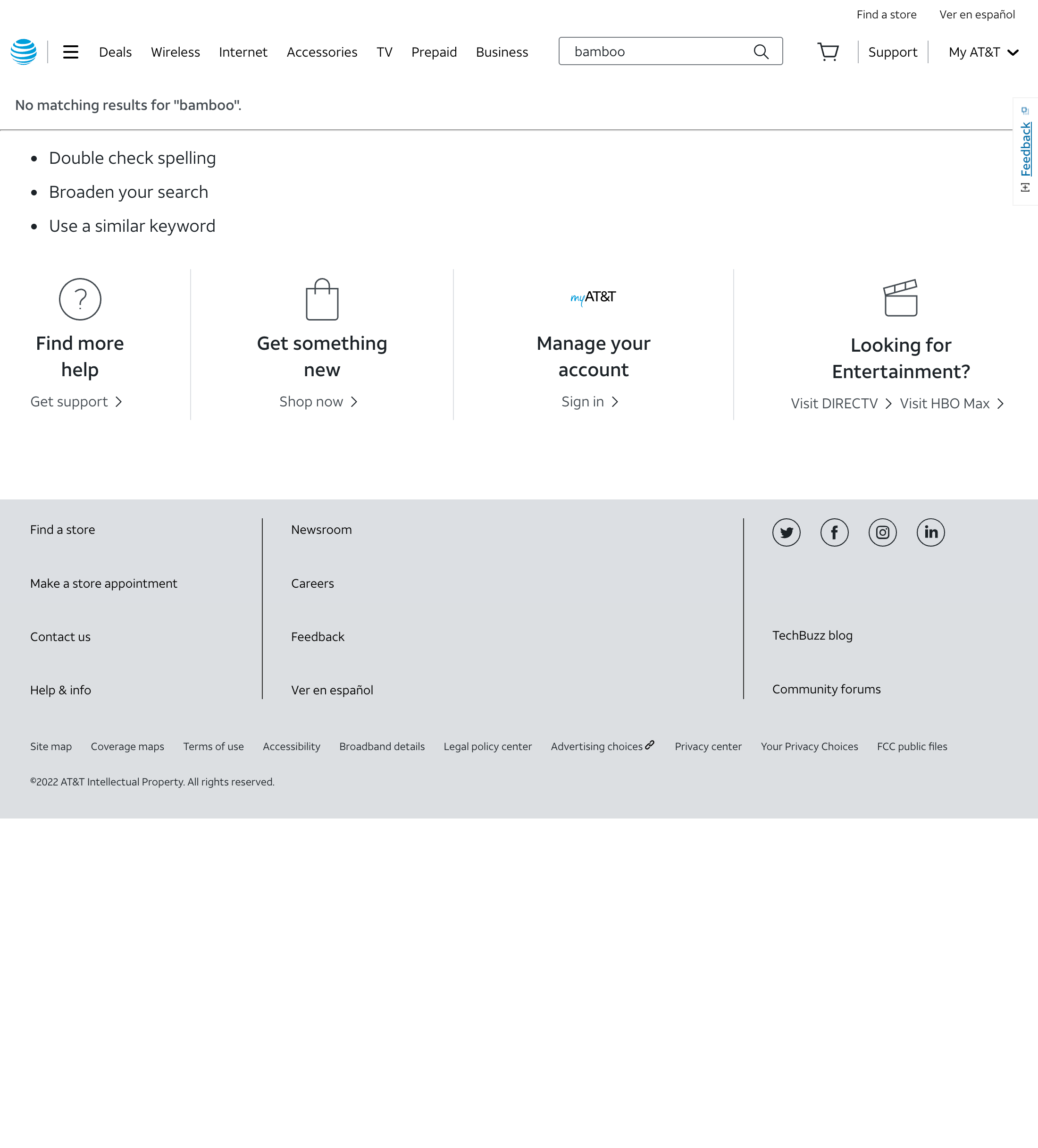Open the shopping cart
The width and height of the screenshot is (1038, 1148).
[828, 51]
